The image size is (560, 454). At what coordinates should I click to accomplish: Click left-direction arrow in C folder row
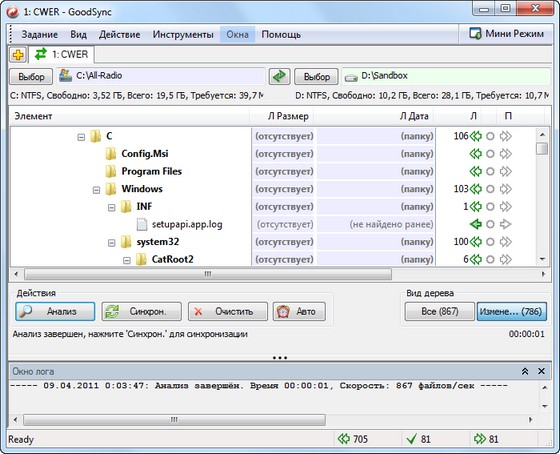click(475, 136)
